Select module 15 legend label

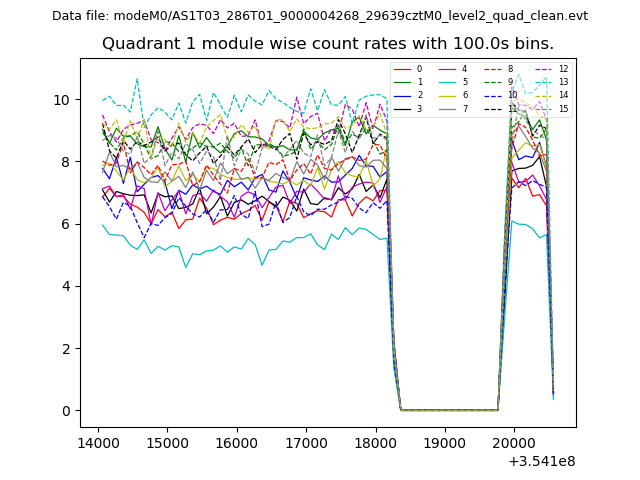click(563, 108)
